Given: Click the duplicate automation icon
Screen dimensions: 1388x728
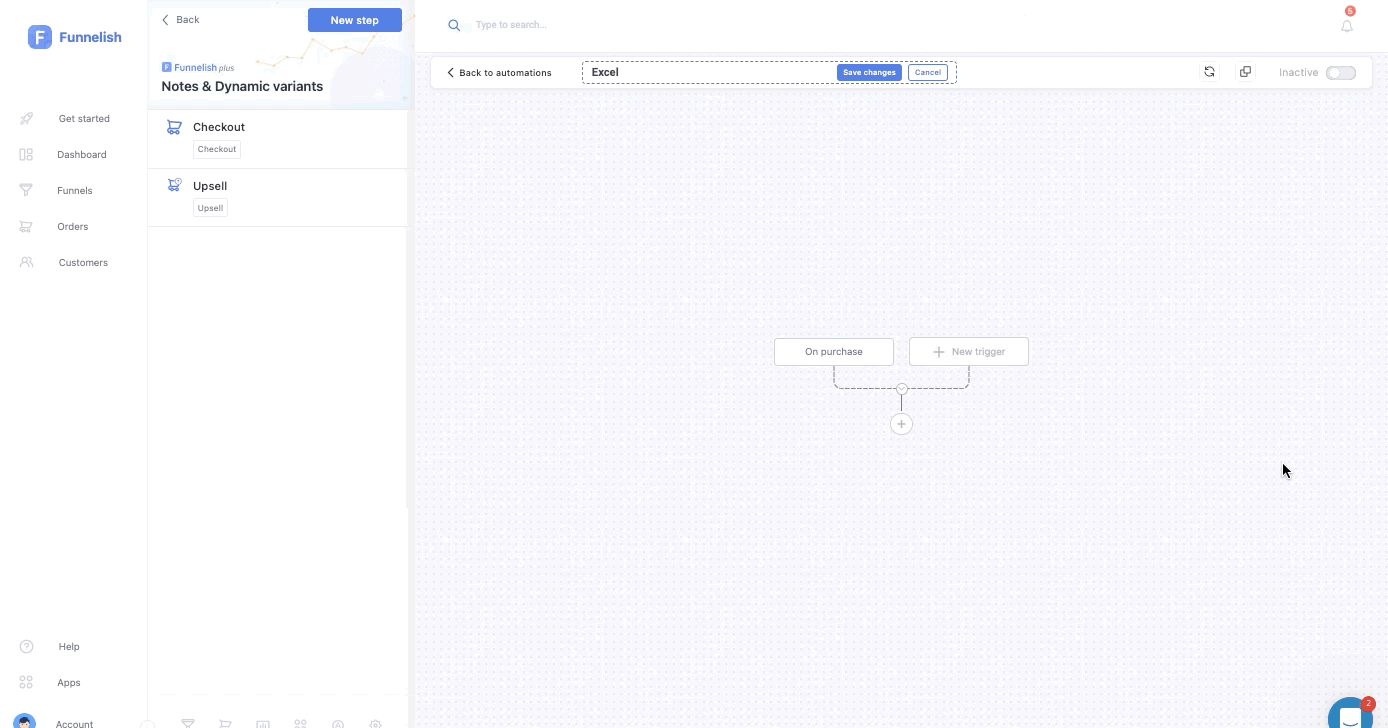Looking at the screenshot, I should 1245,72.
